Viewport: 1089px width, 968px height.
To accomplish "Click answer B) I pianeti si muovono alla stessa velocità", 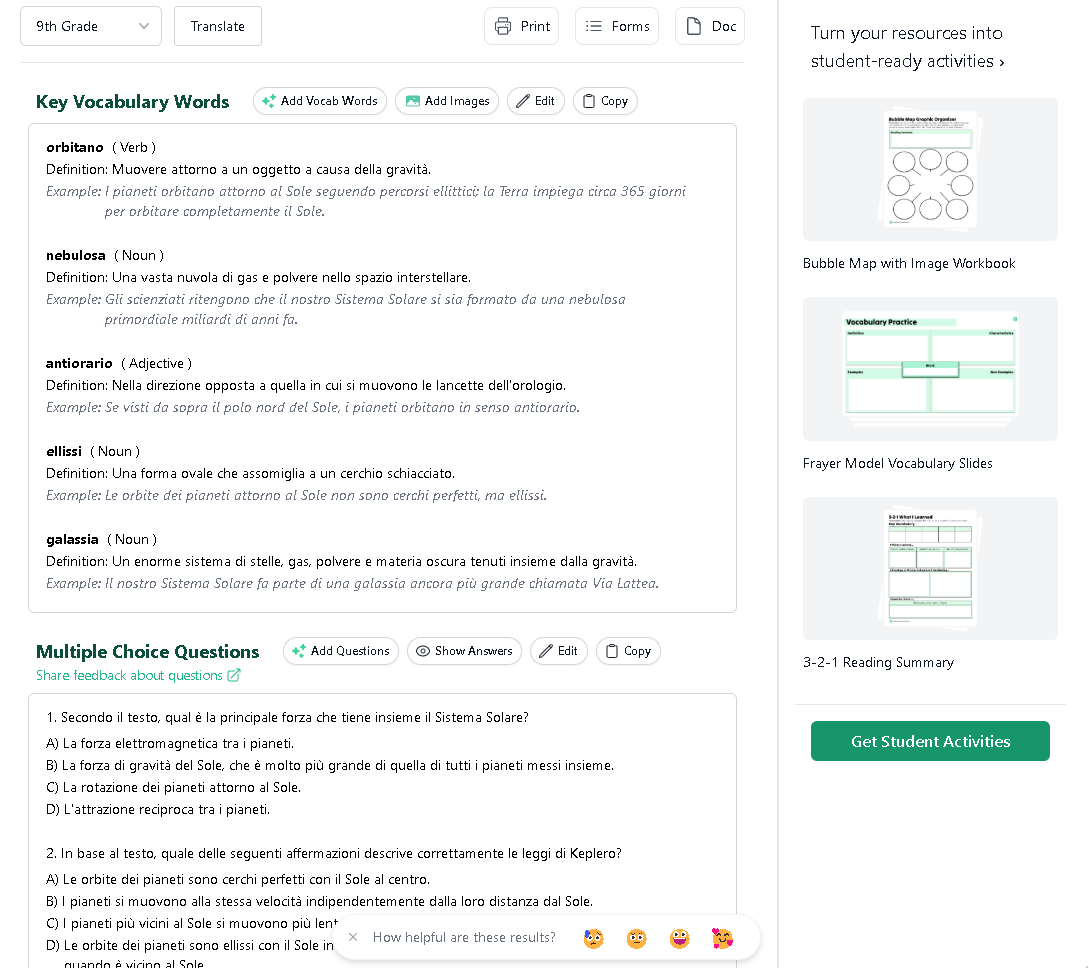I will tap(319, 902).
